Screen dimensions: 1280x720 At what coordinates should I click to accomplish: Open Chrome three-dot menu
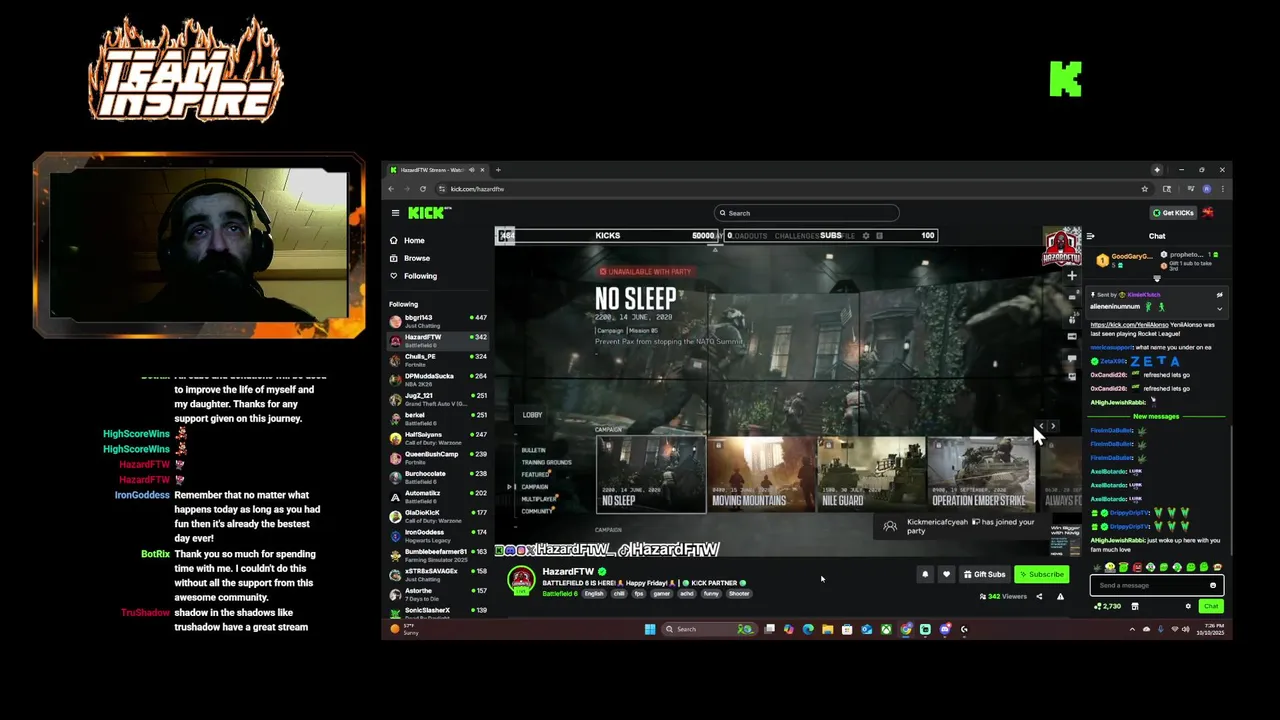pos(1222,189)
